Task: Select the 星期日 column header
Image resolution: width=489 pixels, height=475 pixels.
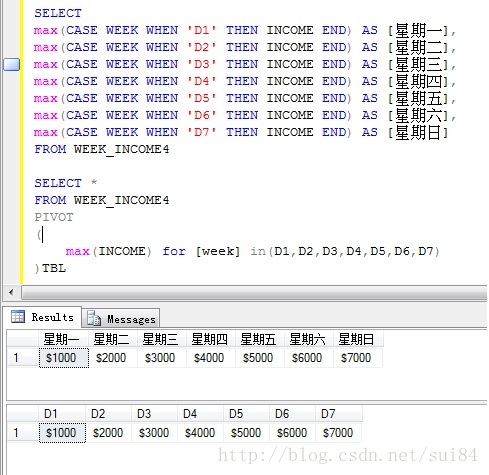Action: pos(358,339)
